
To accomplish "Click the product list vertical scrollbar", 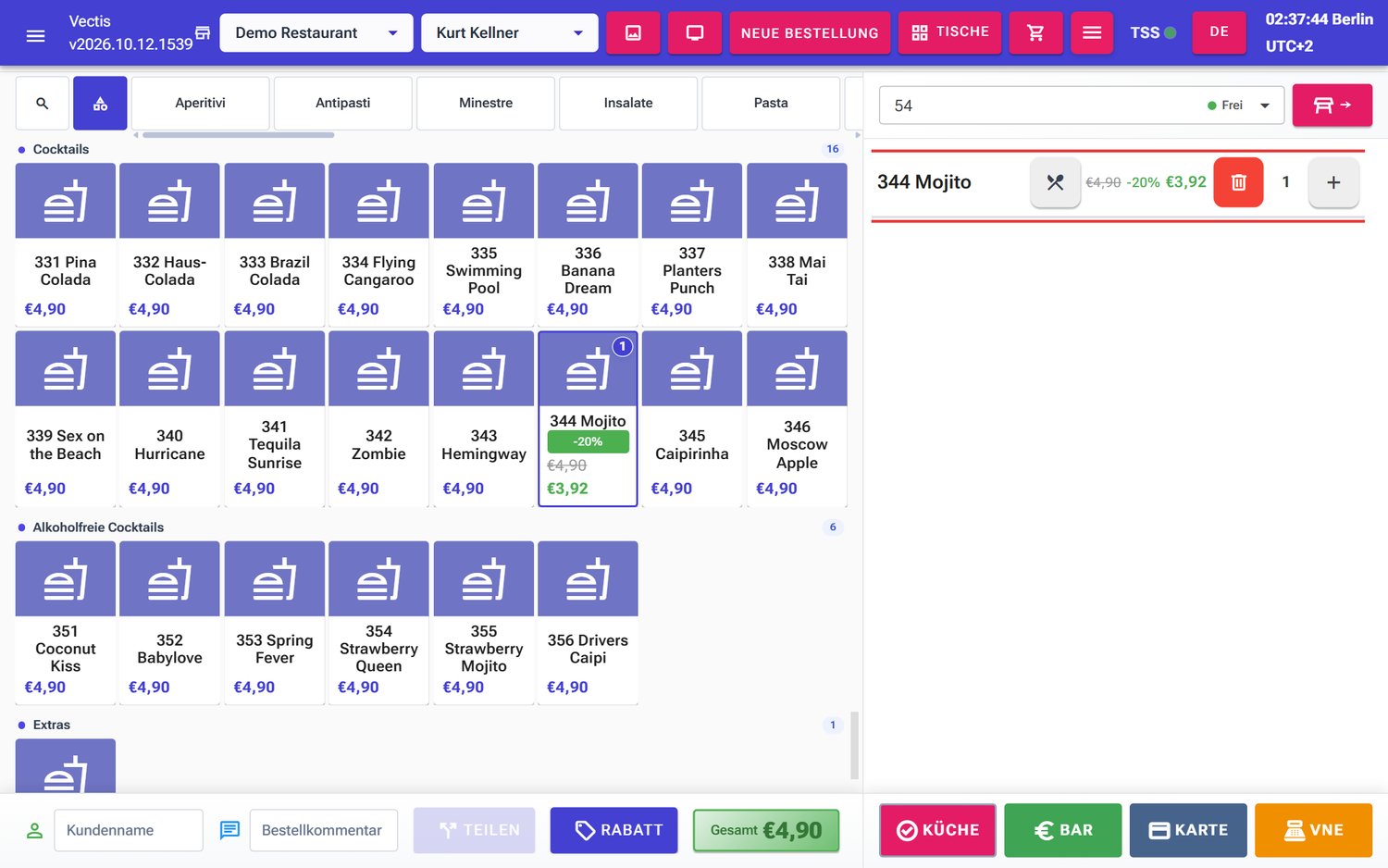I will [855, 745].
